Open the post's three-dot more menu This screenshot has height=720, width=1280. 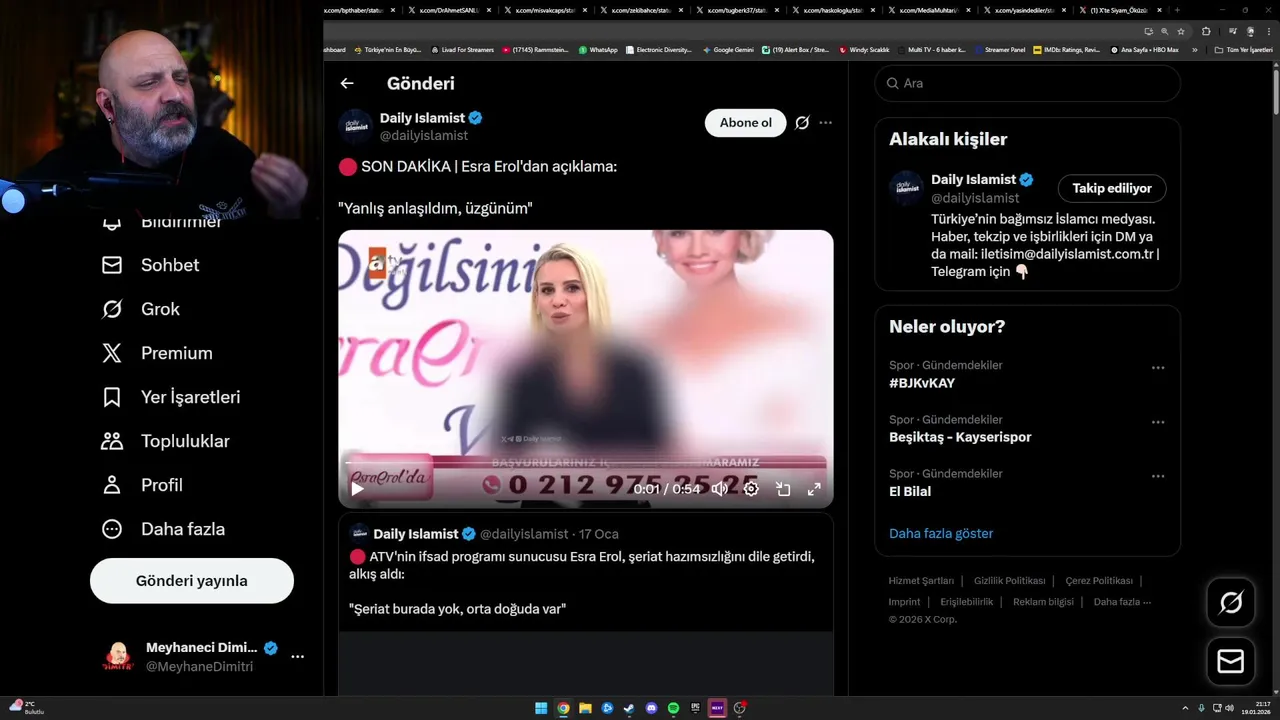[x=826, y=123]
